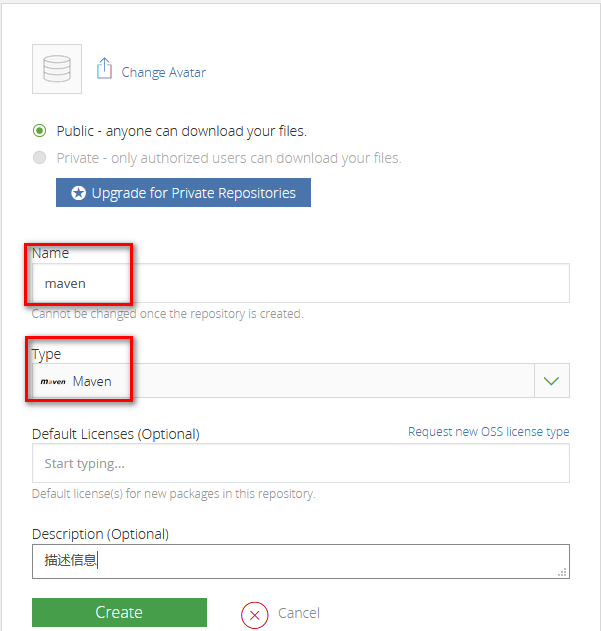601x631 pixels.
Task: Open the Type dropdown showing Maven
Action: point(301,381)
